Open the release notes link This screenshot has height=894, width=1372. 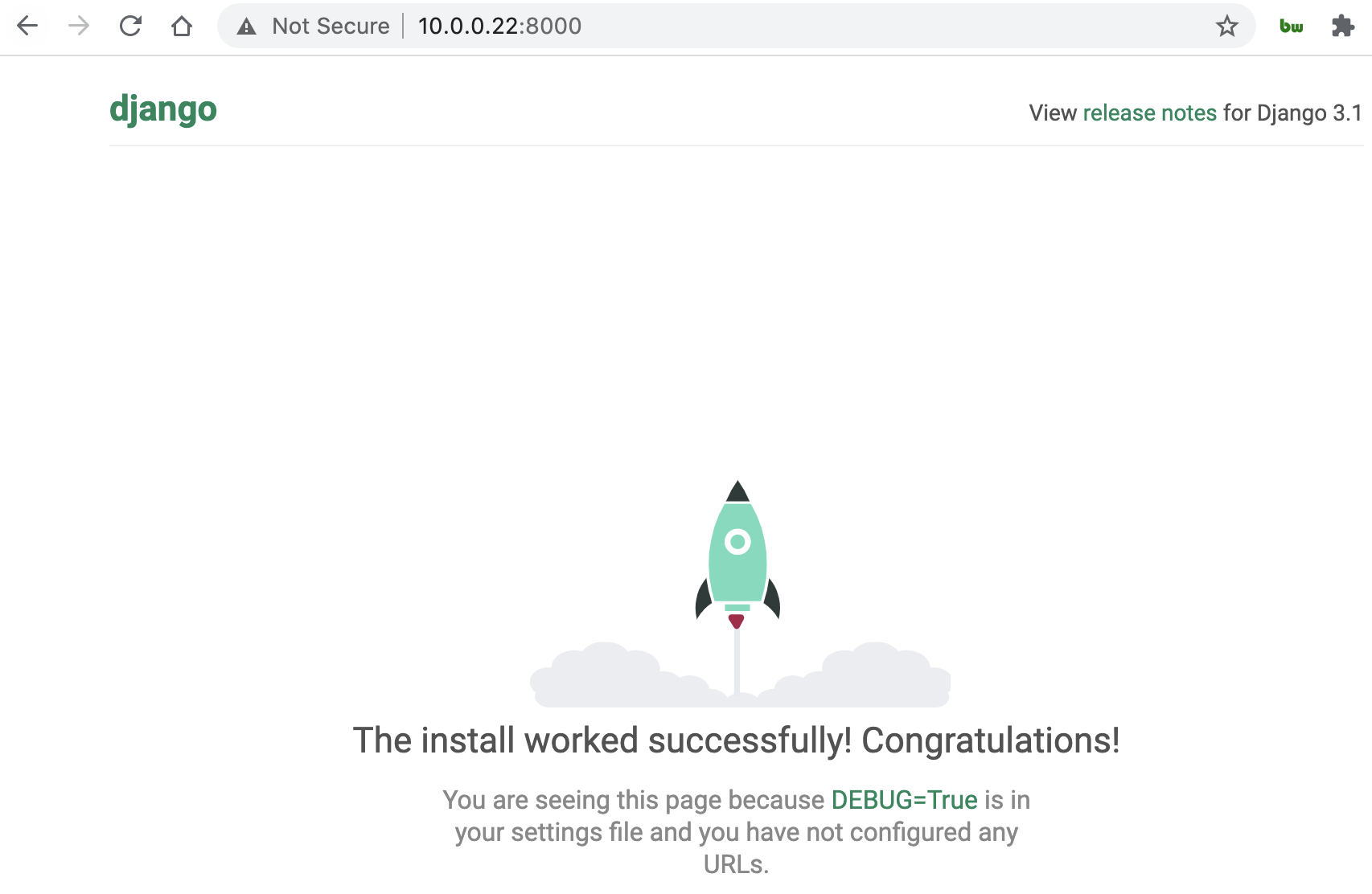coord(1149,113)
